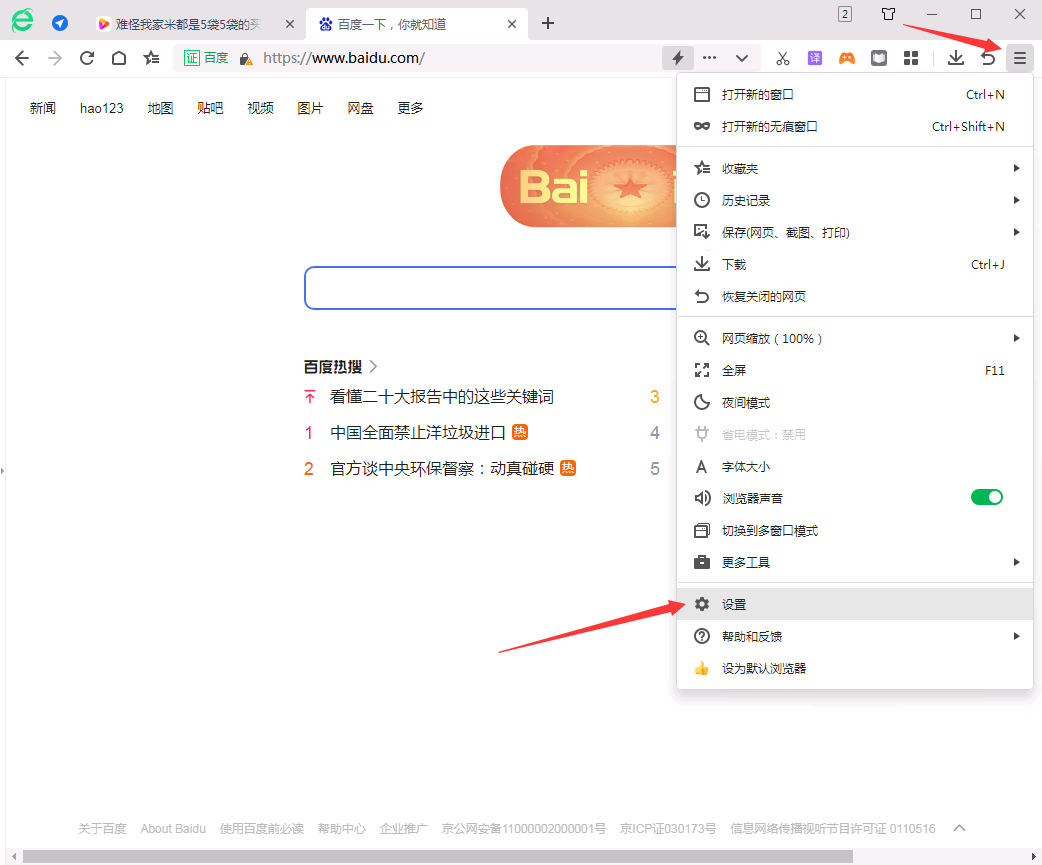Expand the 网页缩放 (100%) submenu
Viewport: 1042px width, 865px height.
855,338
